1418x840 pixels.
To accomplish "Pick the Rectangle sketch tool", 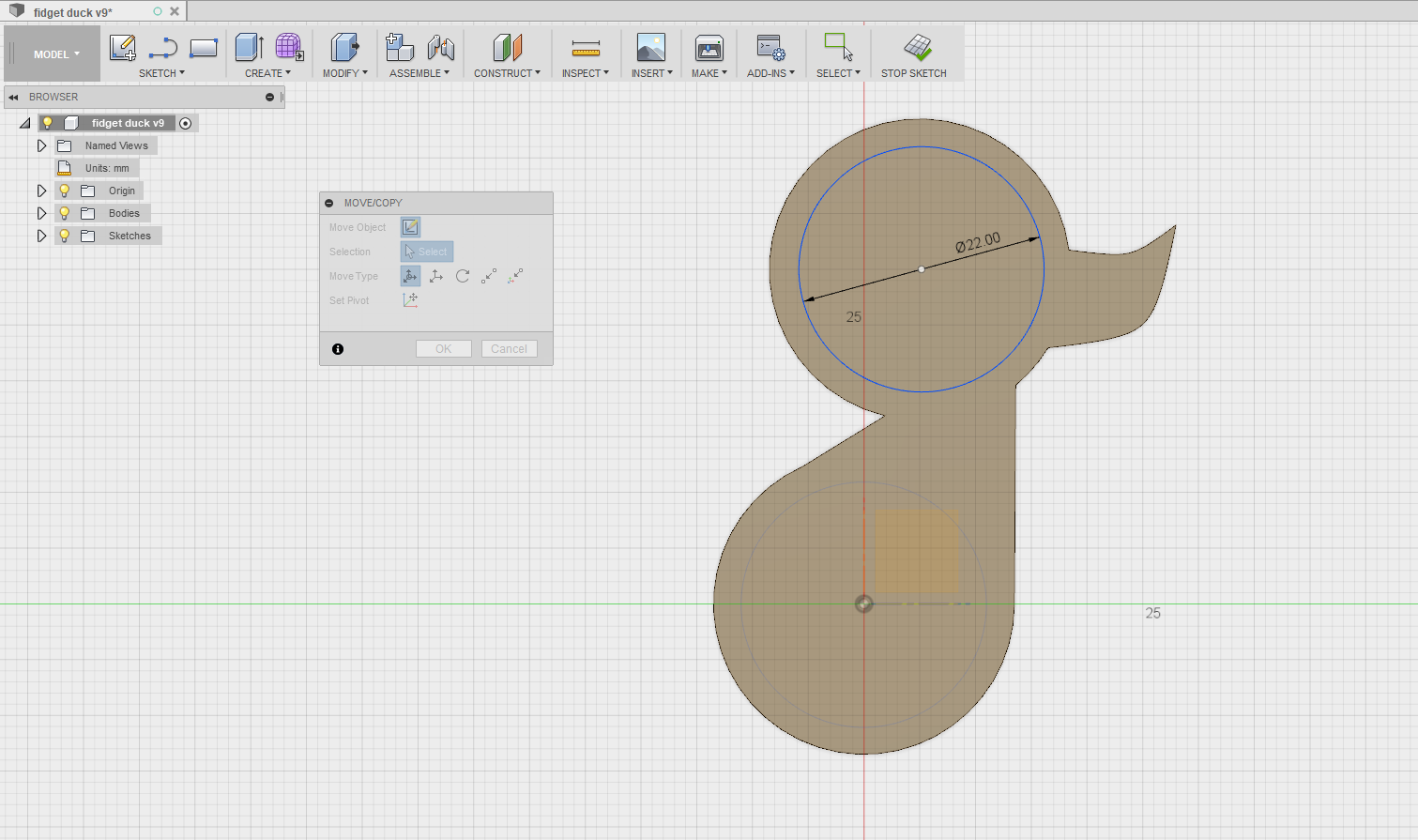I will point(204,47).
